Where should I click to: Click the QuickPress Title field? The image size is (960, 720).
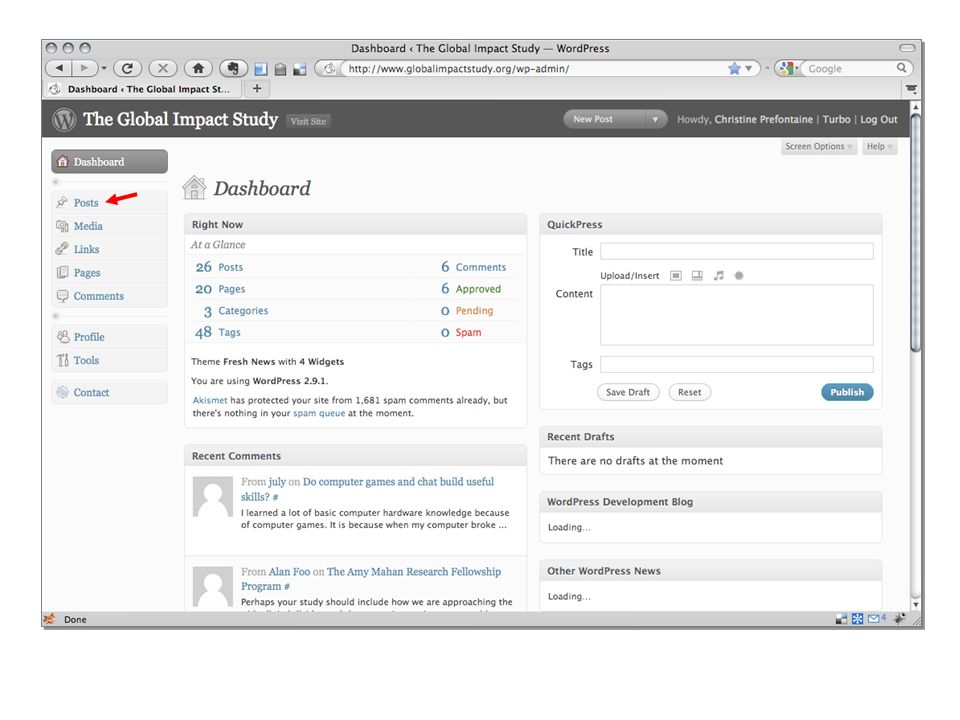pos(737,252)
